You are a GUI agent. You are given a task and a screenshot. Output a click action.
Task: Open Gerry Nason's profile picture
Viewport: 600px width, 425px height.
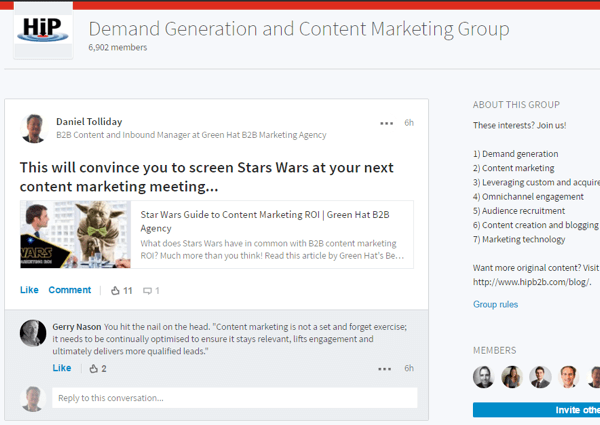click(33, 333)
